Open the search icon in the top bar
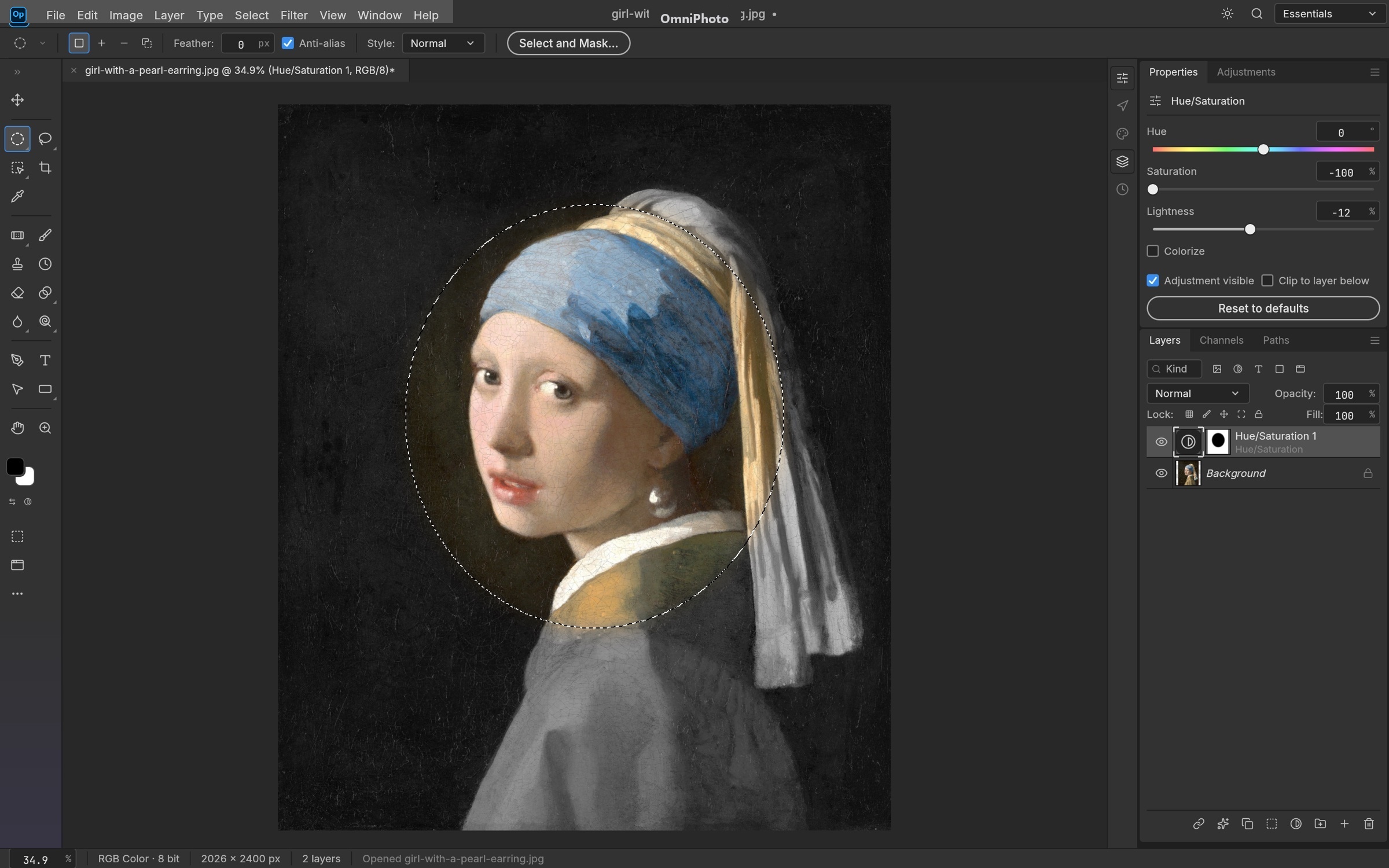The height and width of the screenshot is (868, 1389). point(1256,14)
